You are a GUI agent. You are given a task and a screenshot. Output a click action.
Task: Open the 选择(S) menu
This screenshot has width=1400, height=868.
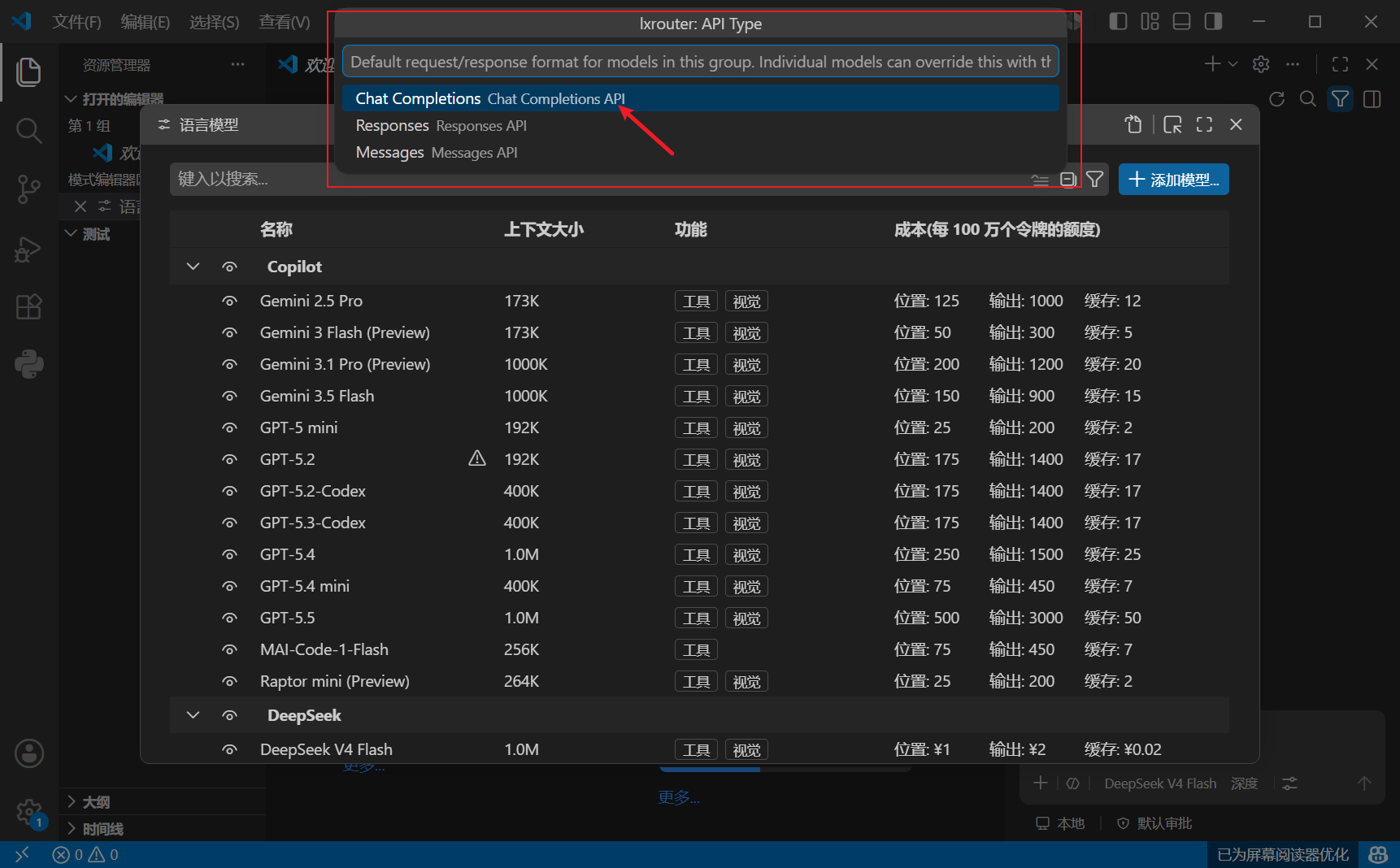214,22
